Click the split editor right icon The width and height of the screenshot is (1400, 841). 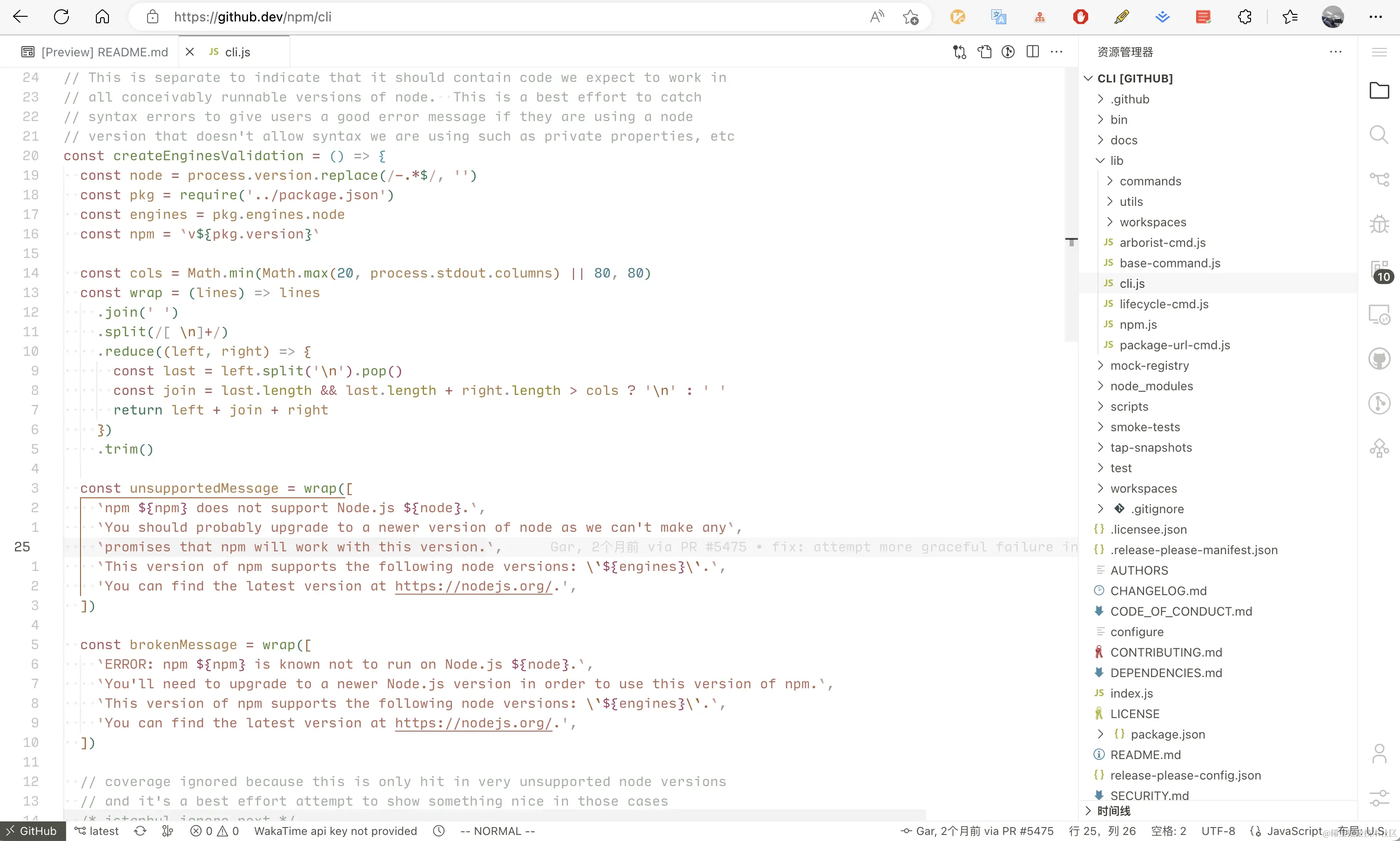click(1032, 52)
